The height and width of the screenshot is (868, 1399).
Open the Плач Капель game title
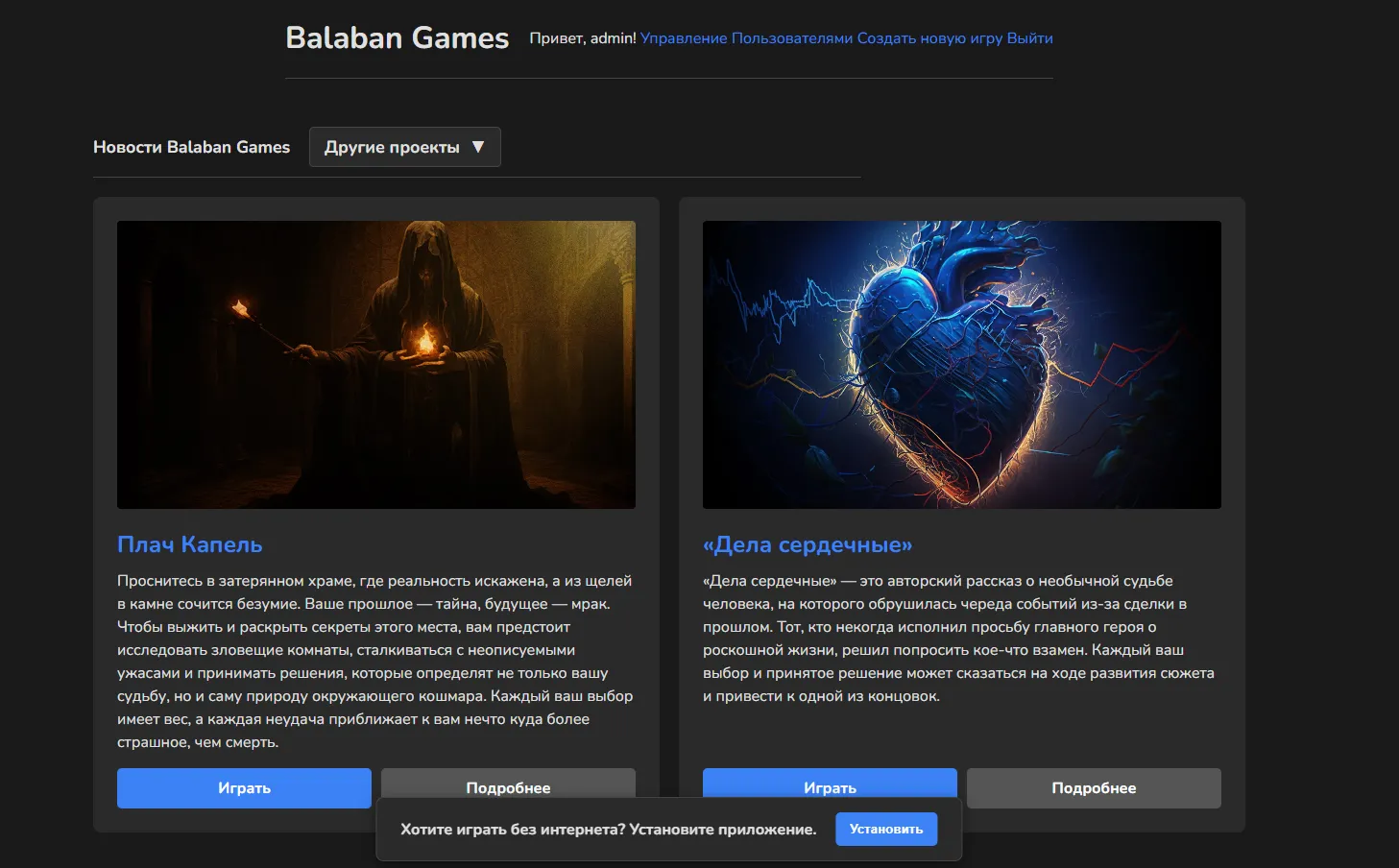tap(189, 544)
